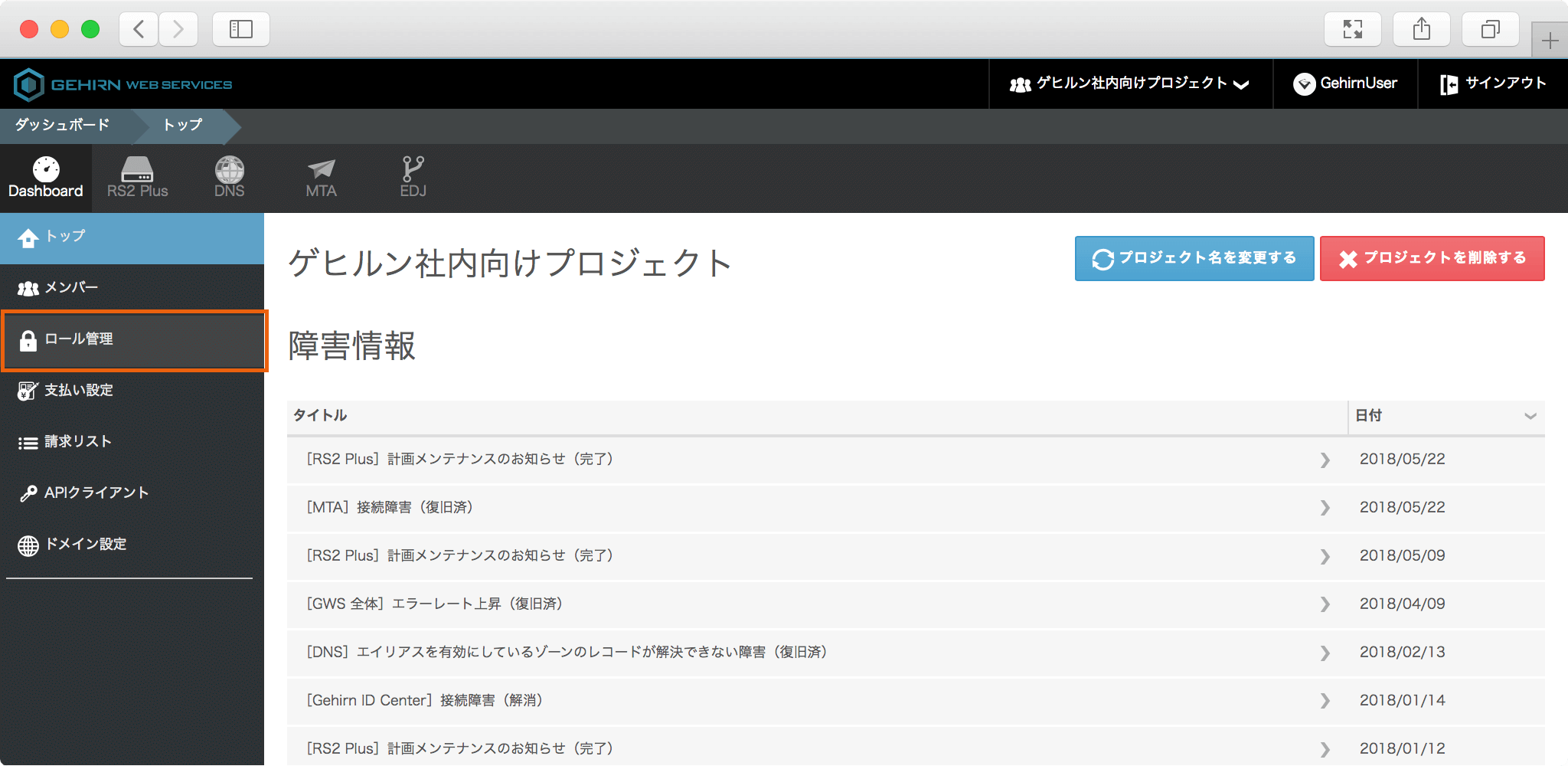1568x766 pixels.
Task: Expand the [MTA] 接続障害 row chevron
Action: (1325, 508)
